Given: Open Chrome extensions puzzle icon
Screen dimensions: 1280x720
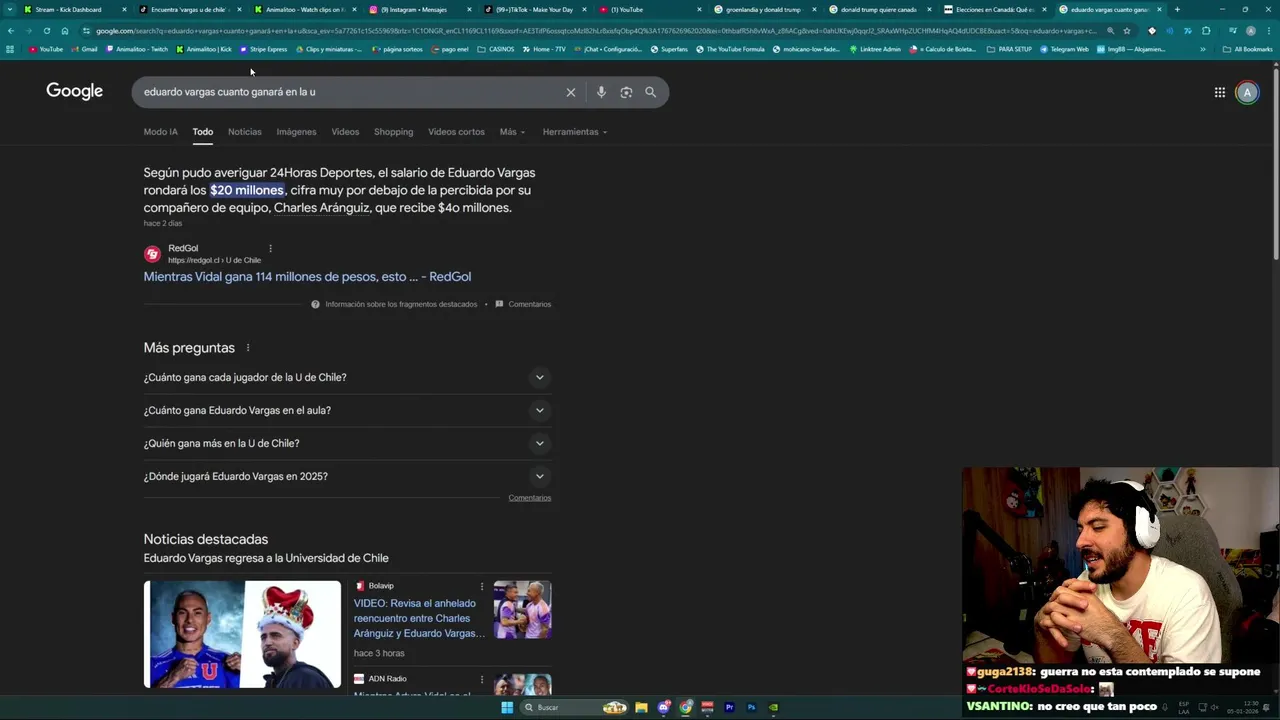Looking at the screenshot, I should [1206, 31].
